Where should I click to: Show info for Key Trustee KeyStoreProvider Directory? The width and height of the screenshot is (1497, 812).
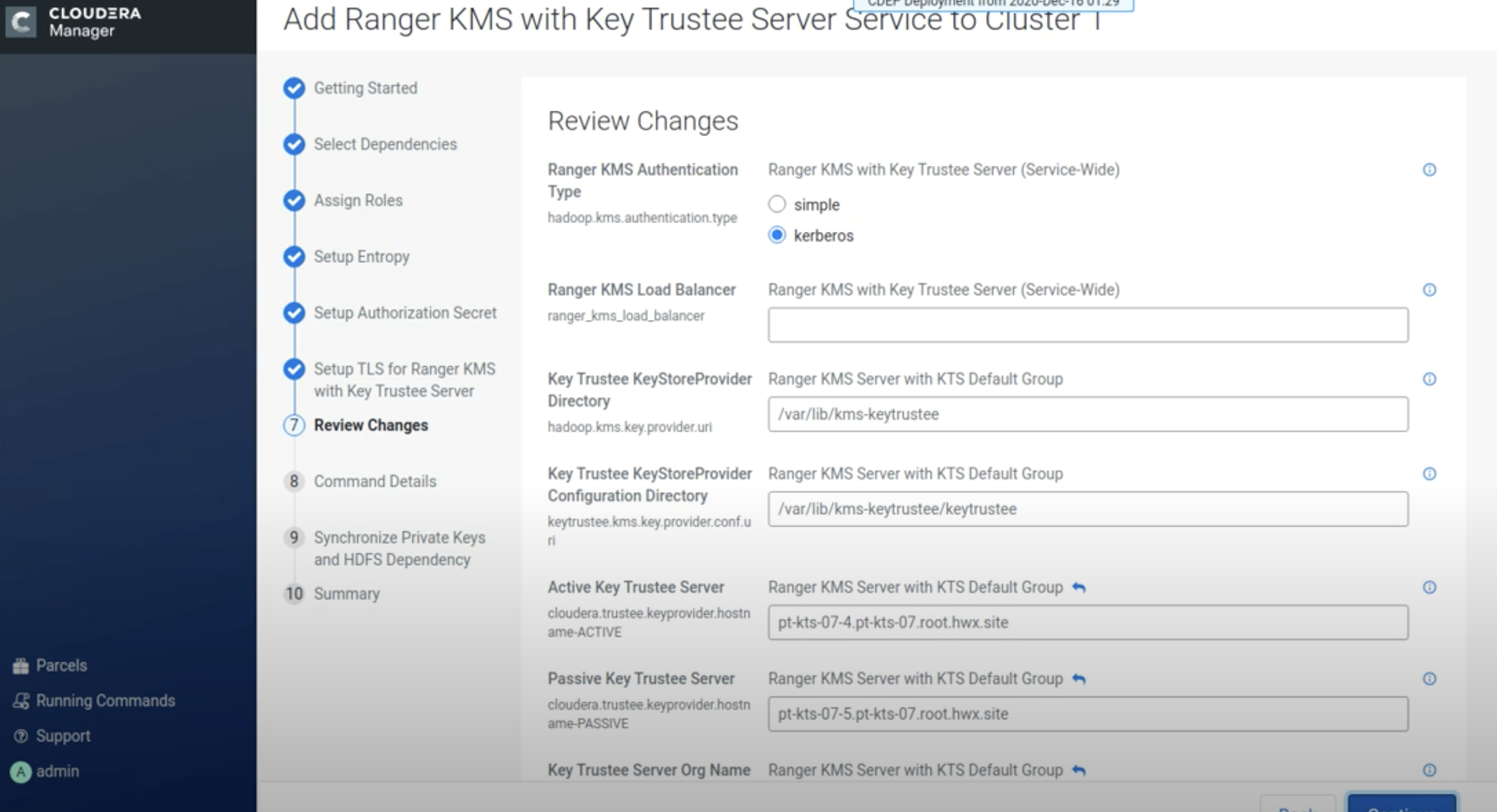[x=1429, y=379]
